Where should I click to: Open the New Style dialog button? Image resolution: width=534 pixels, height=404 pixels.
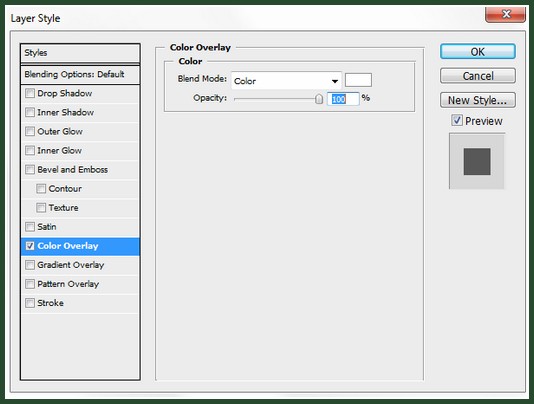[x=477, y=100]
